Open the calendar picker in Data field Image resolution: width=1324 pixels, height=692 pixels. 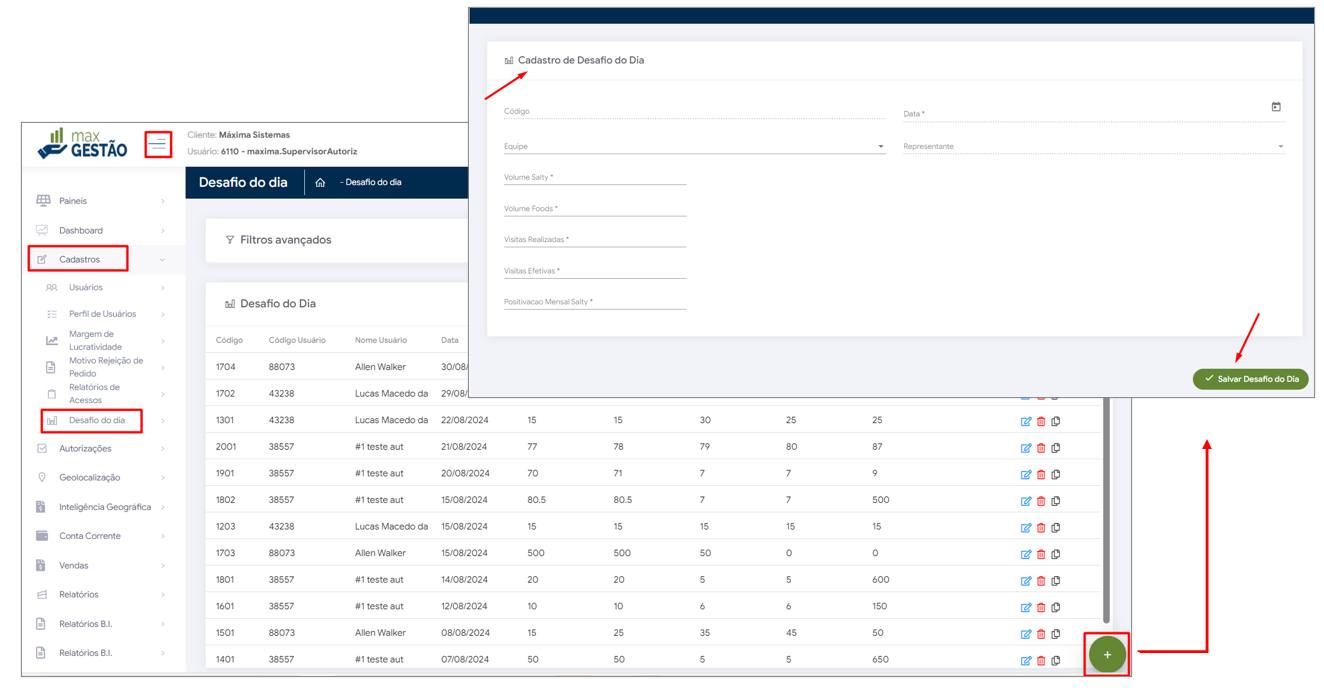(x=1276, y=107)
